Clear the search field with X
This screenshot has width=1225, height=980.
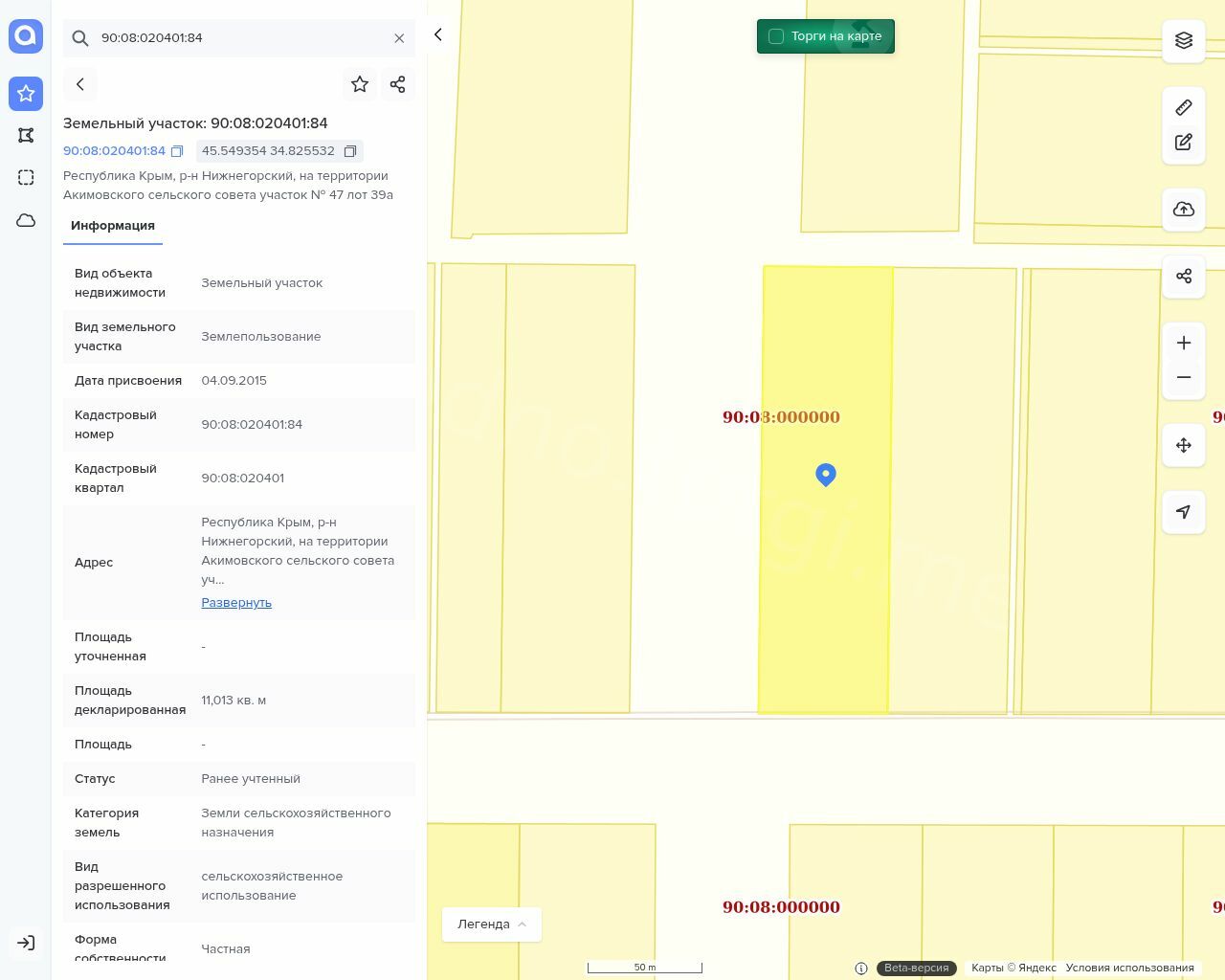point(399,38)
